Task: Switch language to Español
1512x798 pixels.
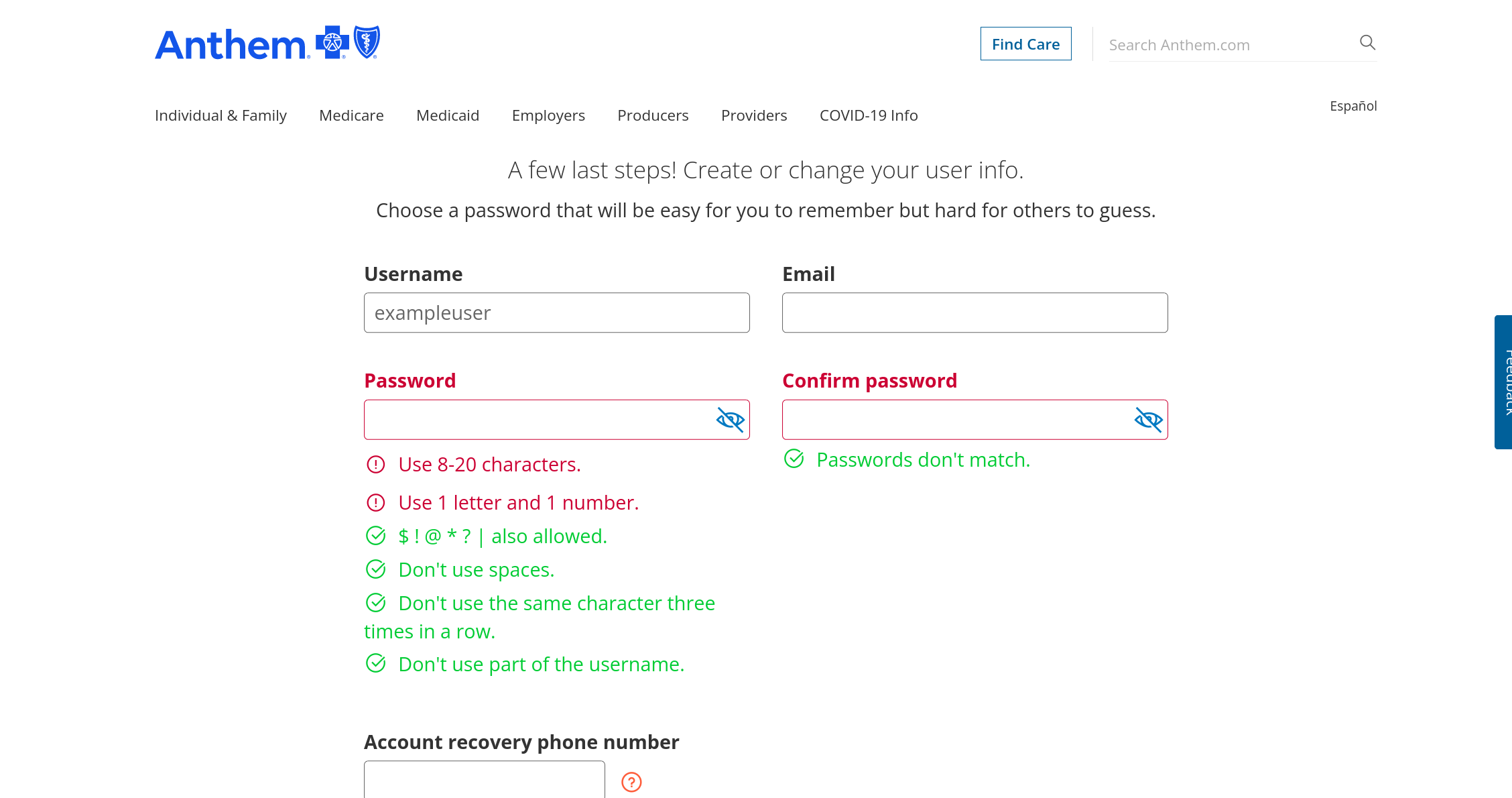Action: (1353, 106)
